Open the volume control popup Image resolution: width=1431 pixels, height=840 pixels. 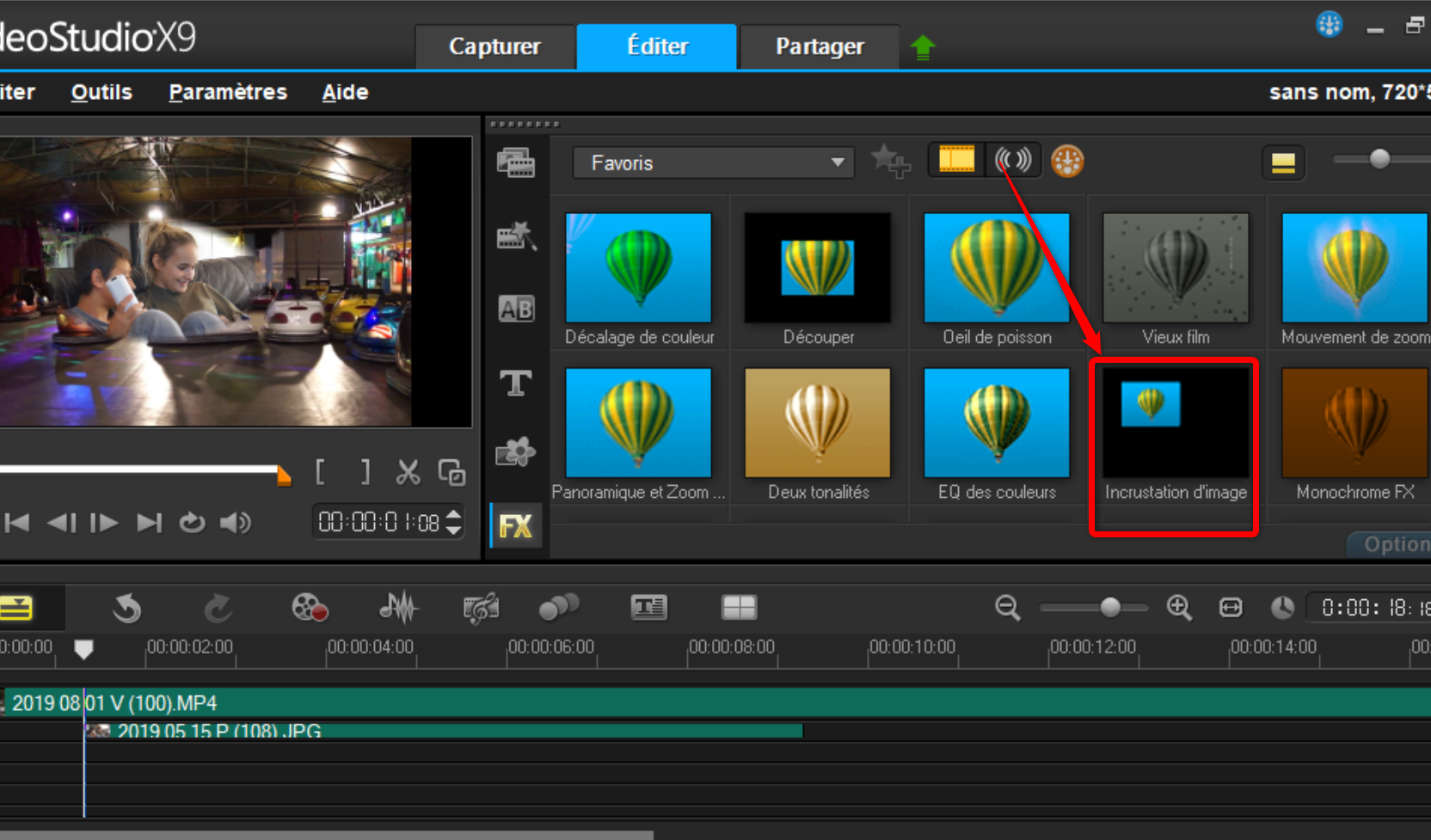coord(235,523)
